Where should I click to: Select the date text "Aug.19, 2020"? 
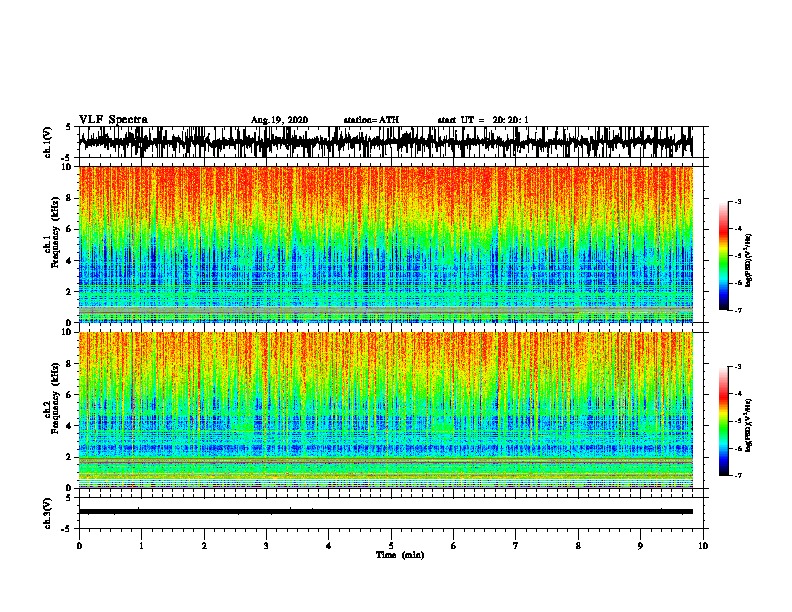click(x=279, y=120)
